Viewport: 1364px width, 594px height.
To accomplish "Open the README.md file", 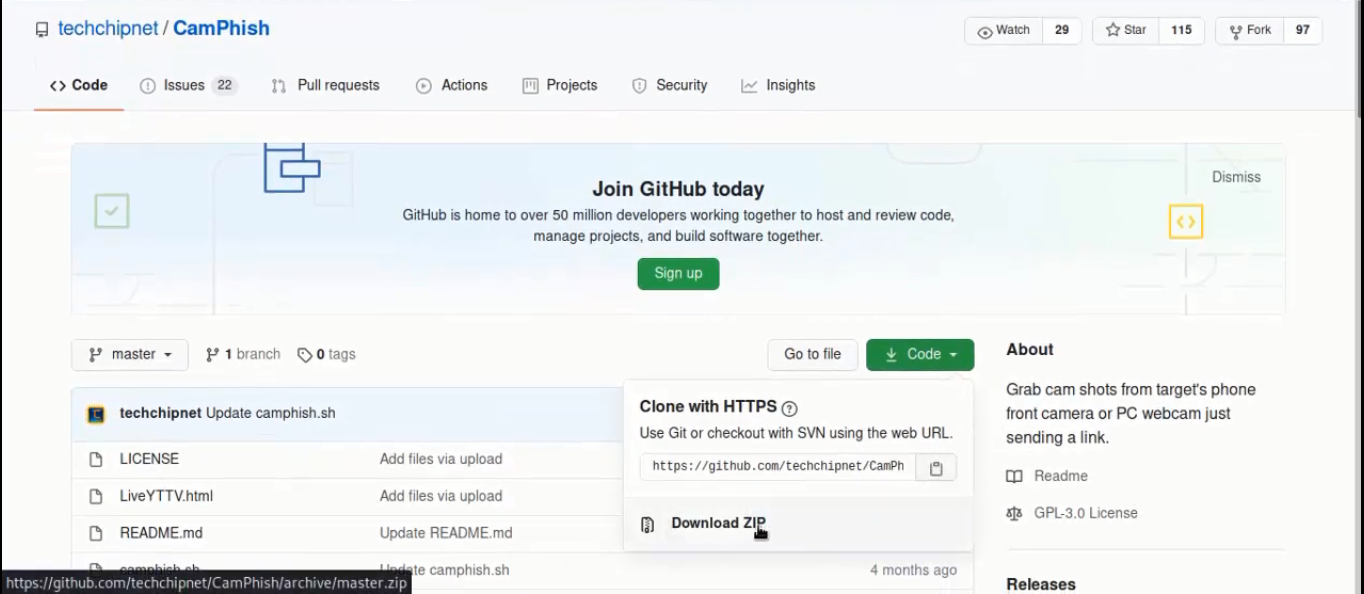I will (x=161, y=534).
